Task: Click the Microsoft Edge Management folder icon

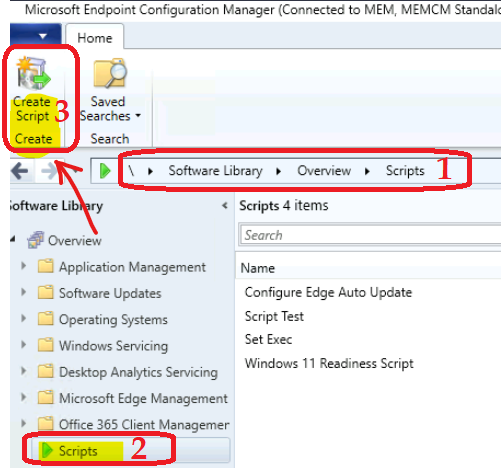Action: [x=46, y=397]
